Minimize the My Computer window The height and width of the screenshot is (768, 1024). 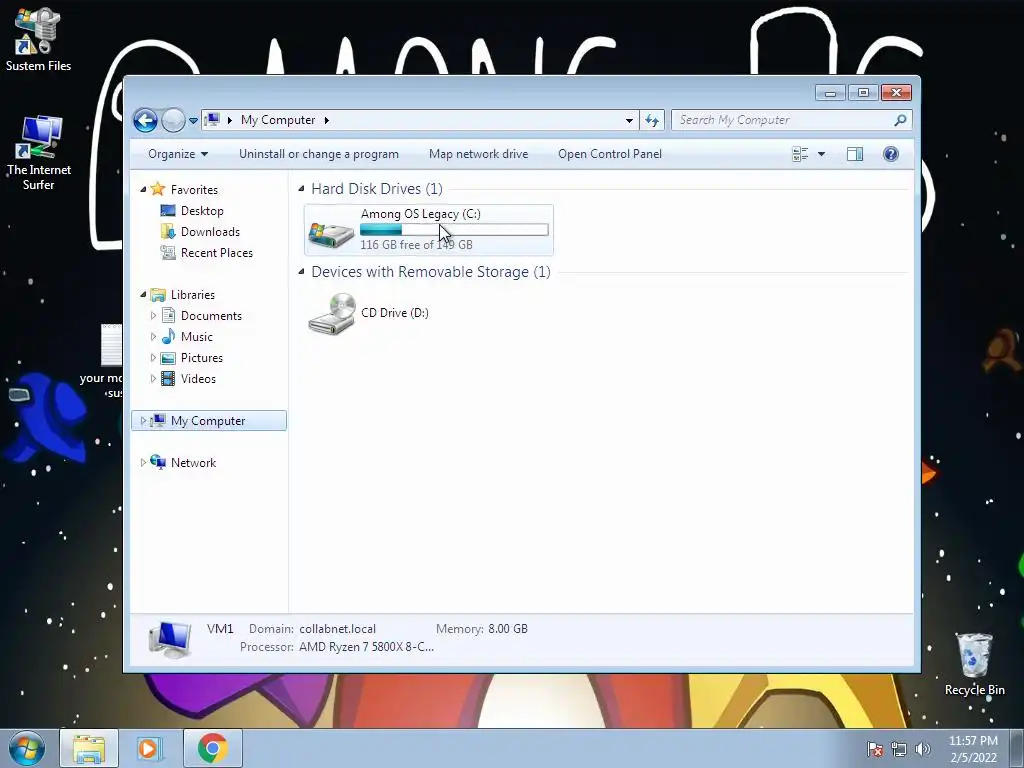[x=830, y=93]
